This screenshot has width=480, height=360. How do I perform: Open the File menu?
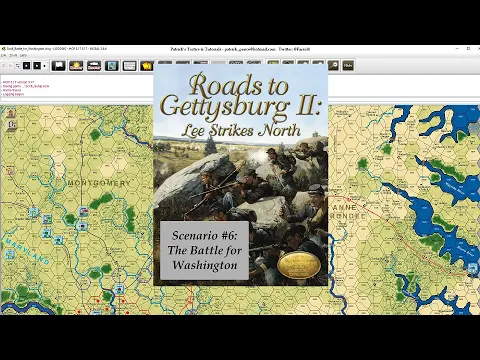point(3,55)
